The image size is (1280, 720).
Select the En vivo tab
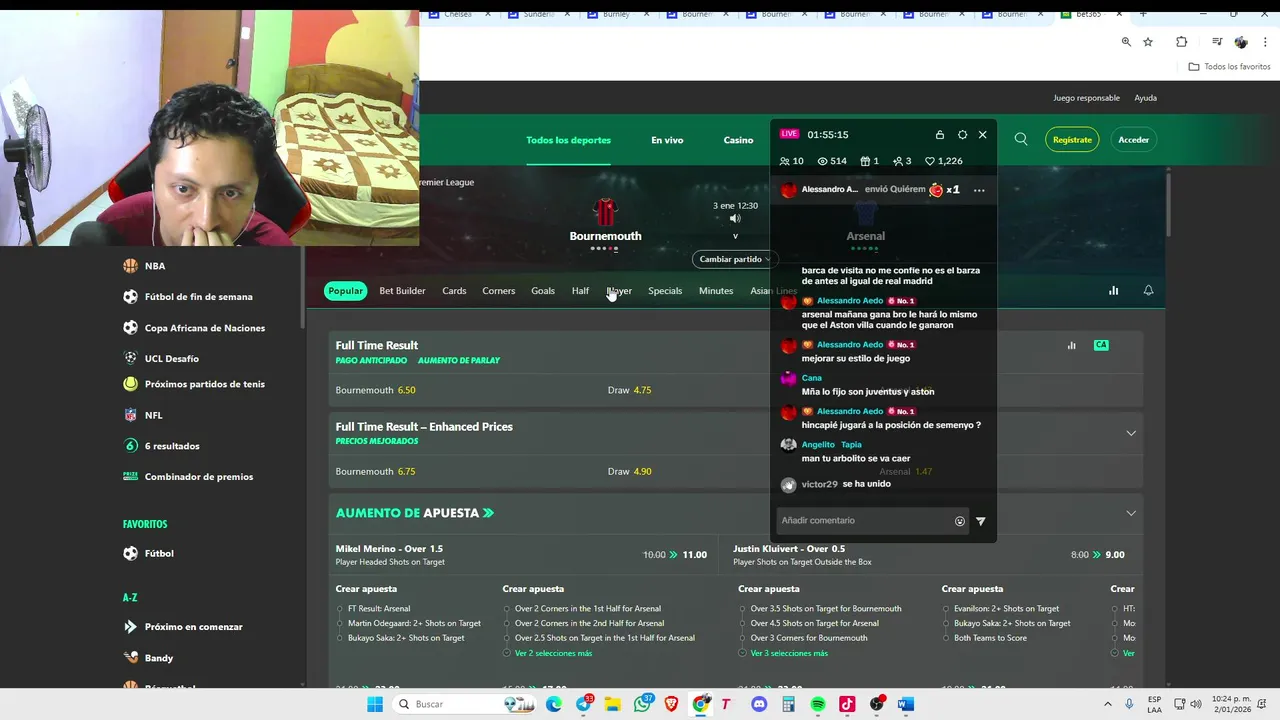[x=667, y=140]
